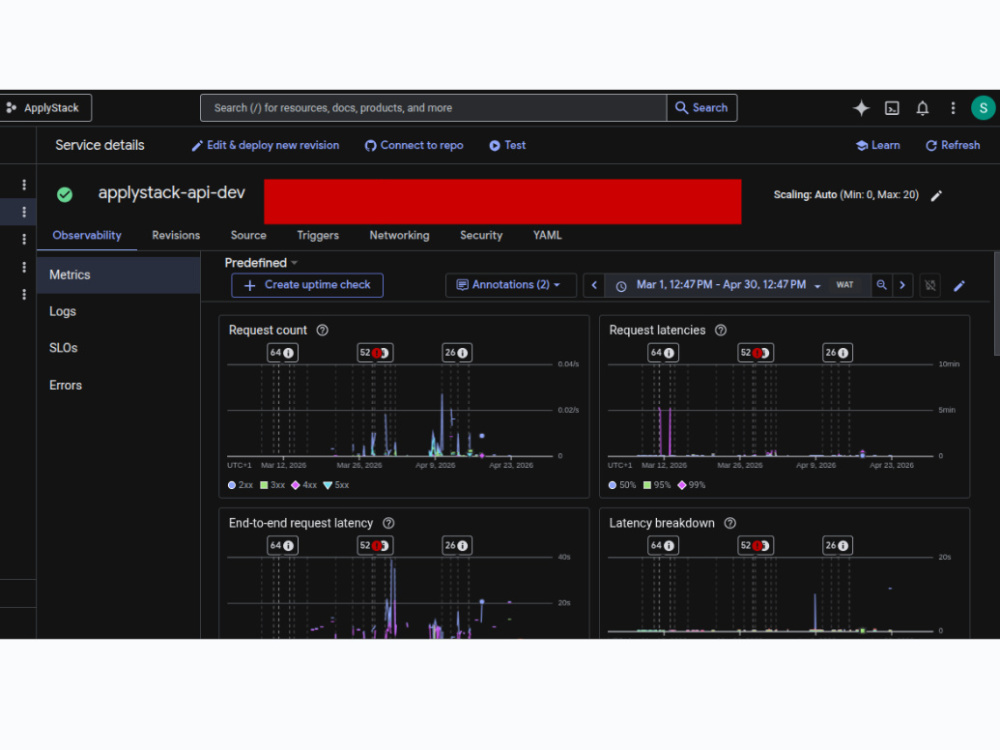This screenshot has width=1000, height=750.
Task: Click the 64 annotation marker in Request count
Action: click(282, 353)
